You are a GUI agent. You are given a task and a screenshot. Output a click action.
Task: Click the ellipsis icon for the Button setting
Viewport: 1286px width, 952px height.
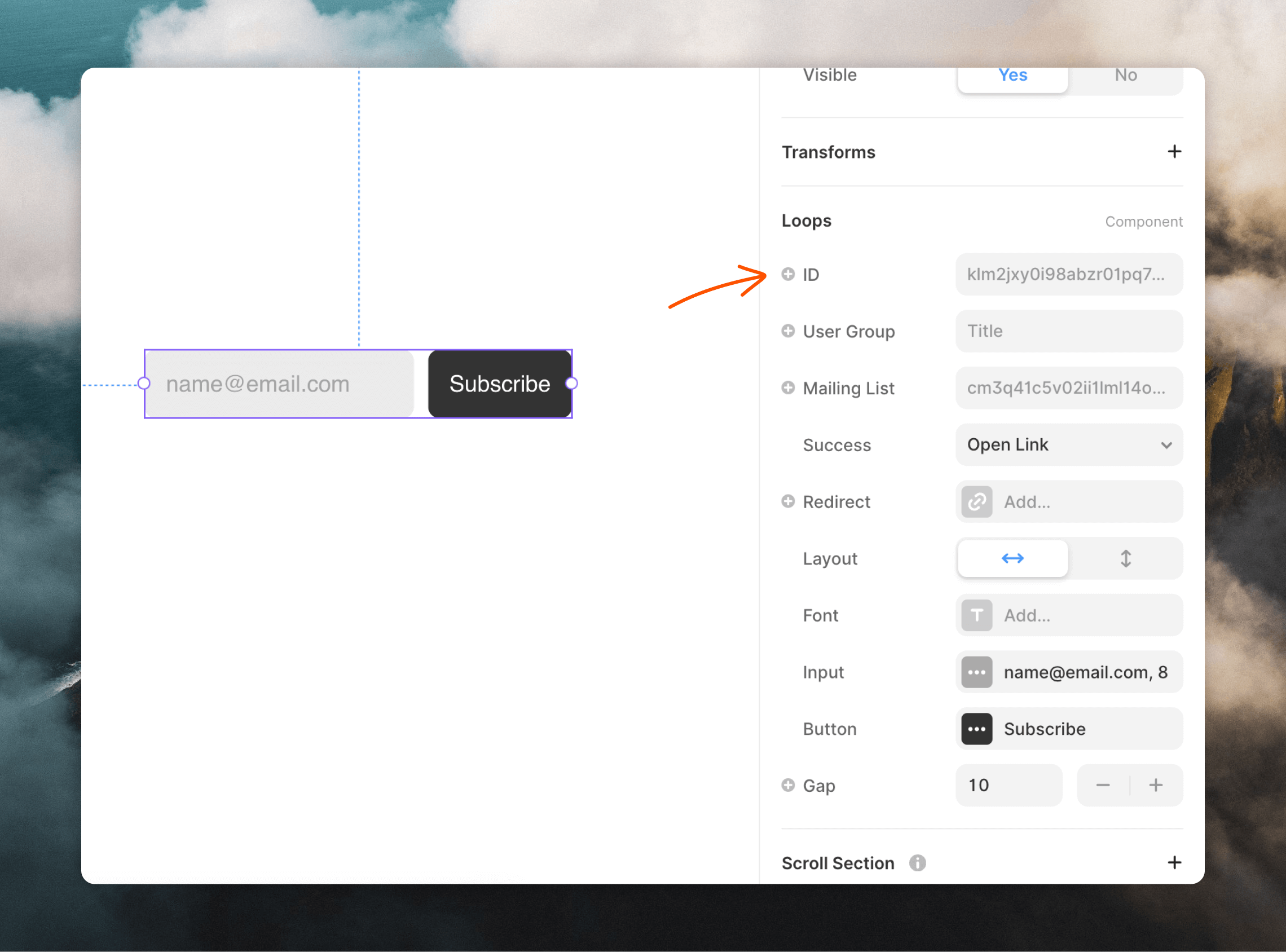[976, 729]
